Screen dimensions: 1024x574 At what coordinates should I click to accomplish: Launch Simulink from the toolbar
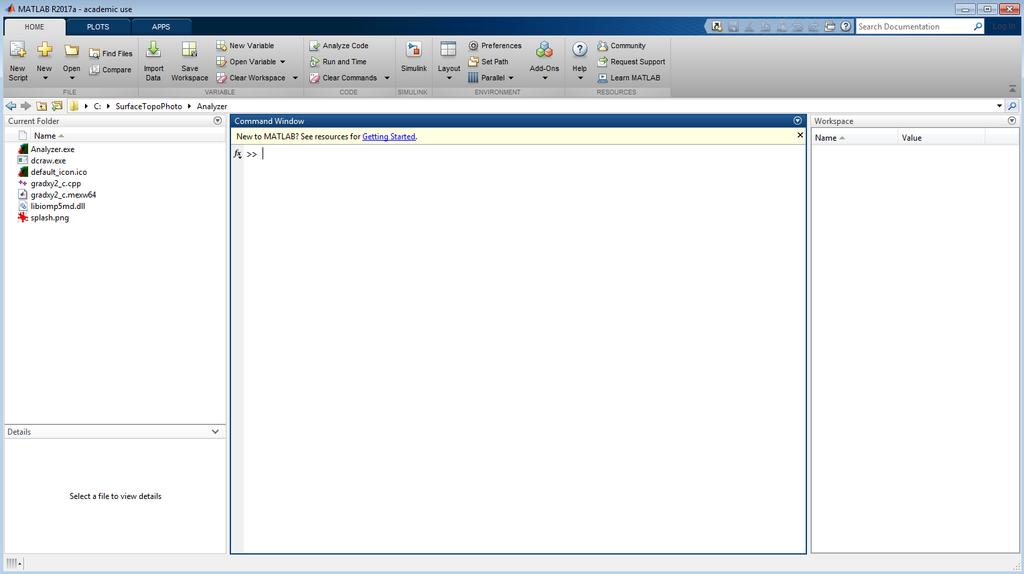413,57
